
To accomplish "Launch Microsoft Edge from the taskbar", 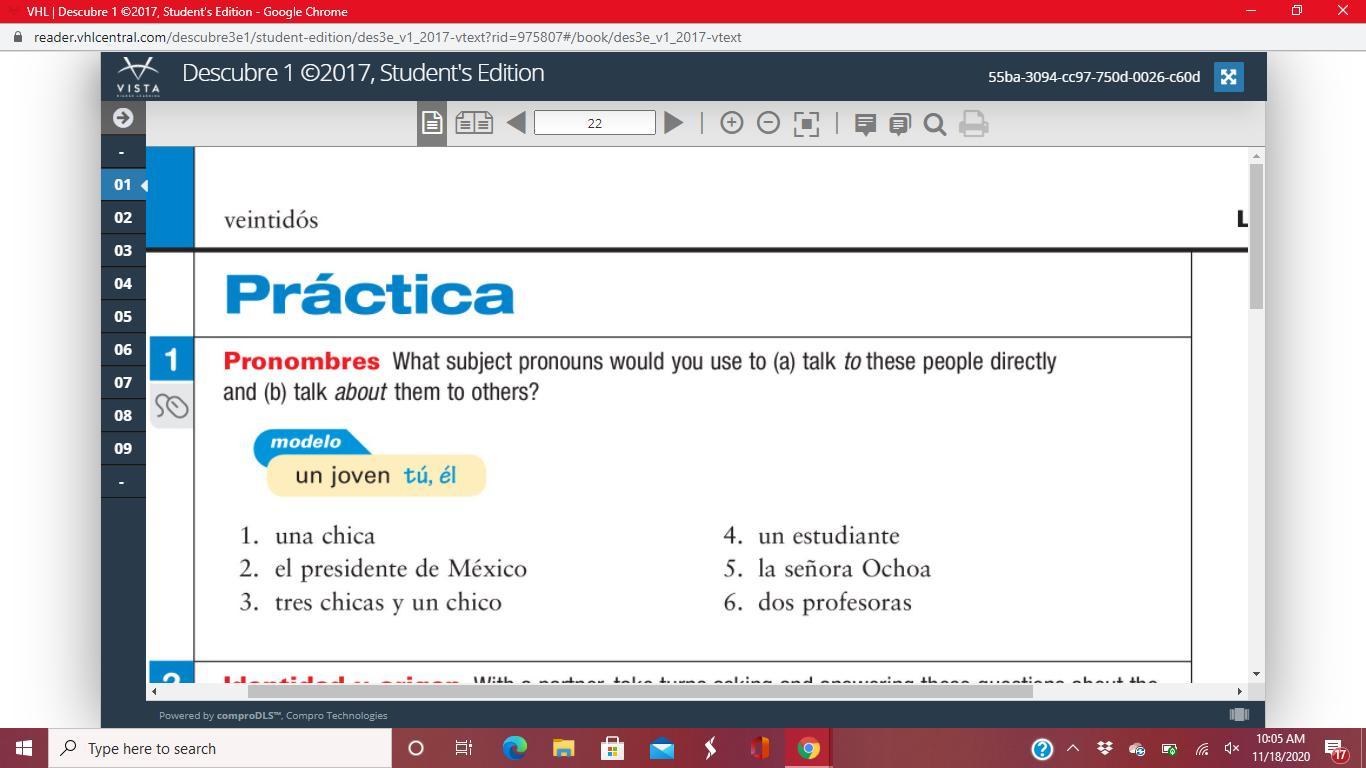I will (514, 748).
